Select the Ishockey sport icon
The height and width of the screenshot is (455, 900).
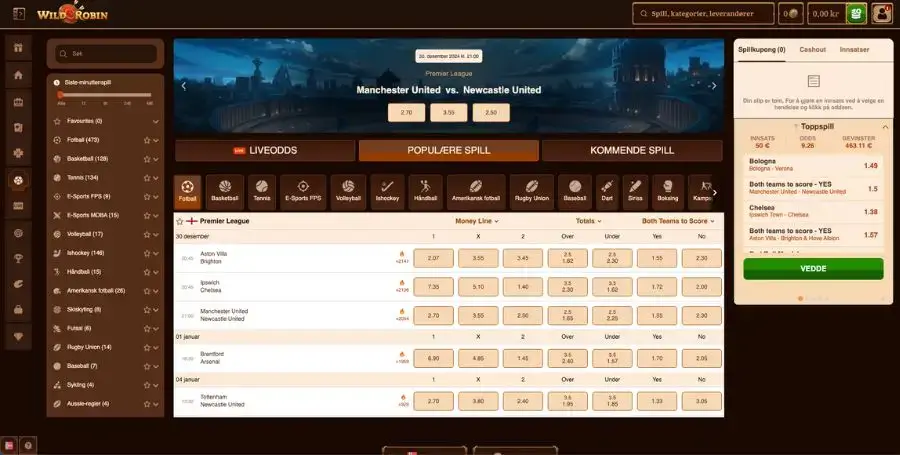point(387,192)
